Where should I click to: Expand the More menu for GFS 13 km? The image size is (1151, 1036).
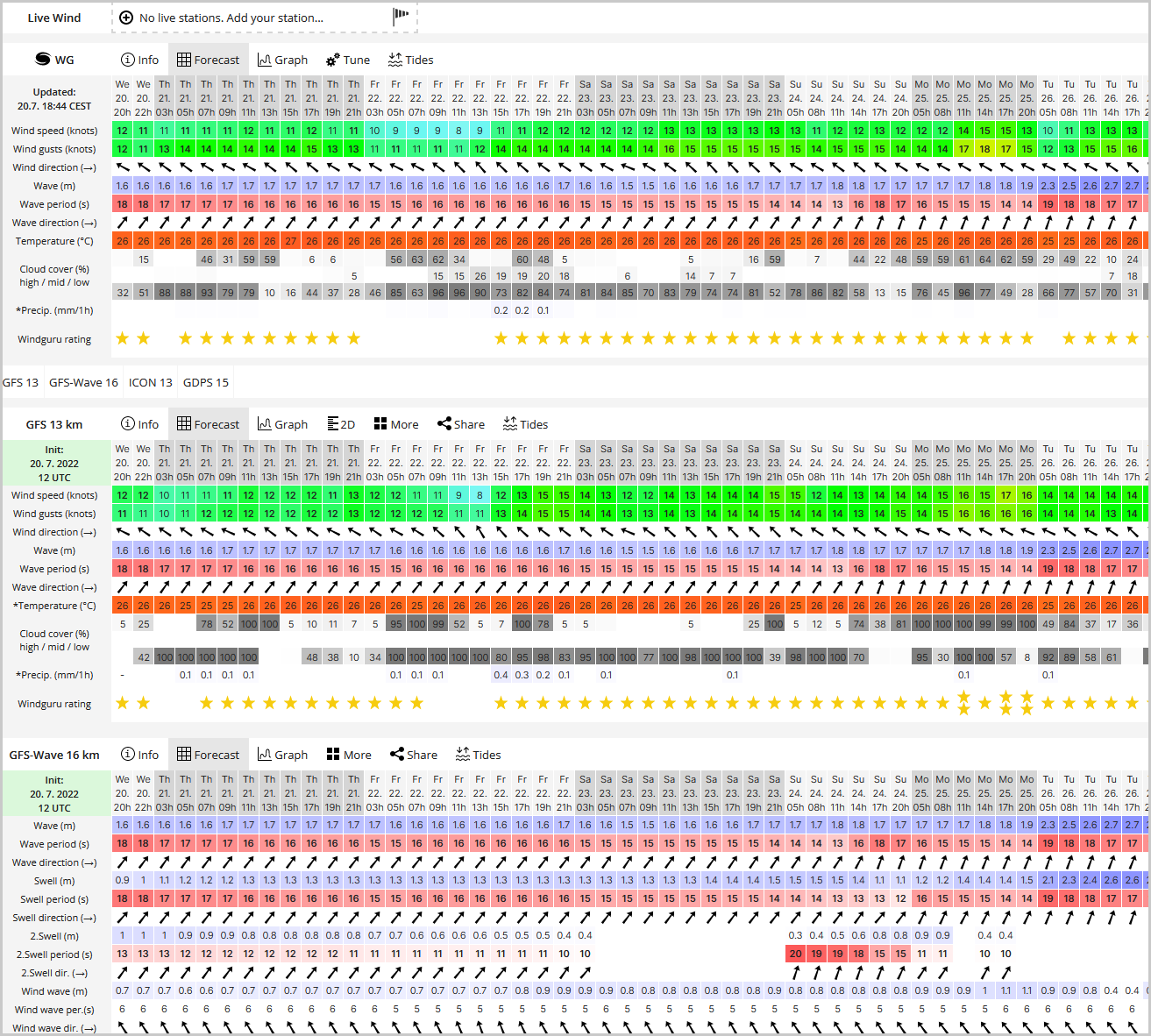pos(396,424)
